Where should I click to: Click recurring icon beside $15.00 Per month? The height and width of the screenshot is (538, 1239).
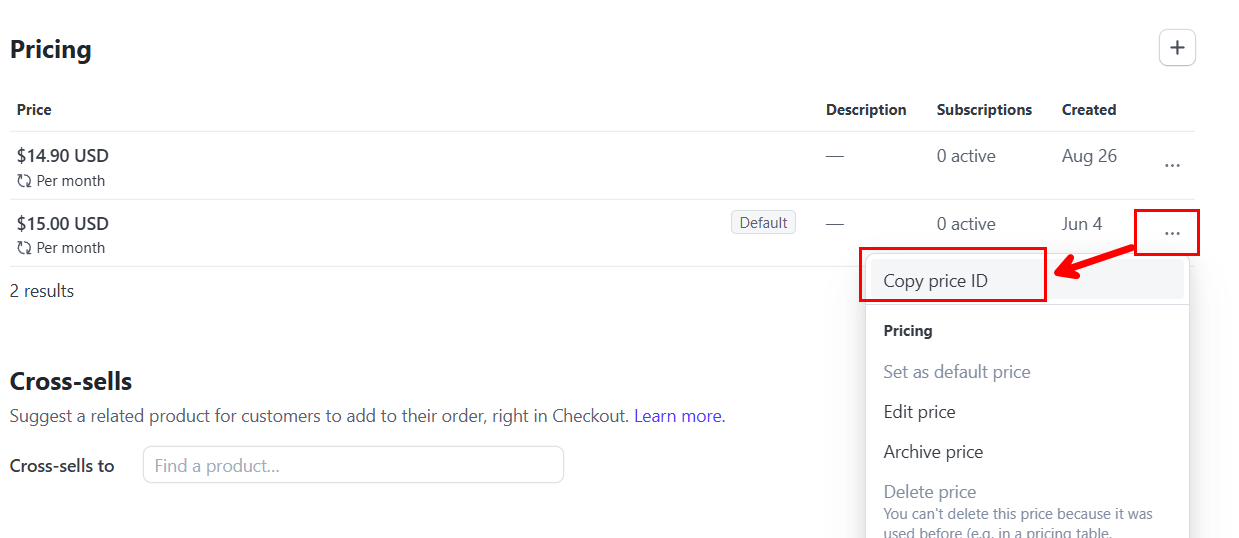coord(24,248)
